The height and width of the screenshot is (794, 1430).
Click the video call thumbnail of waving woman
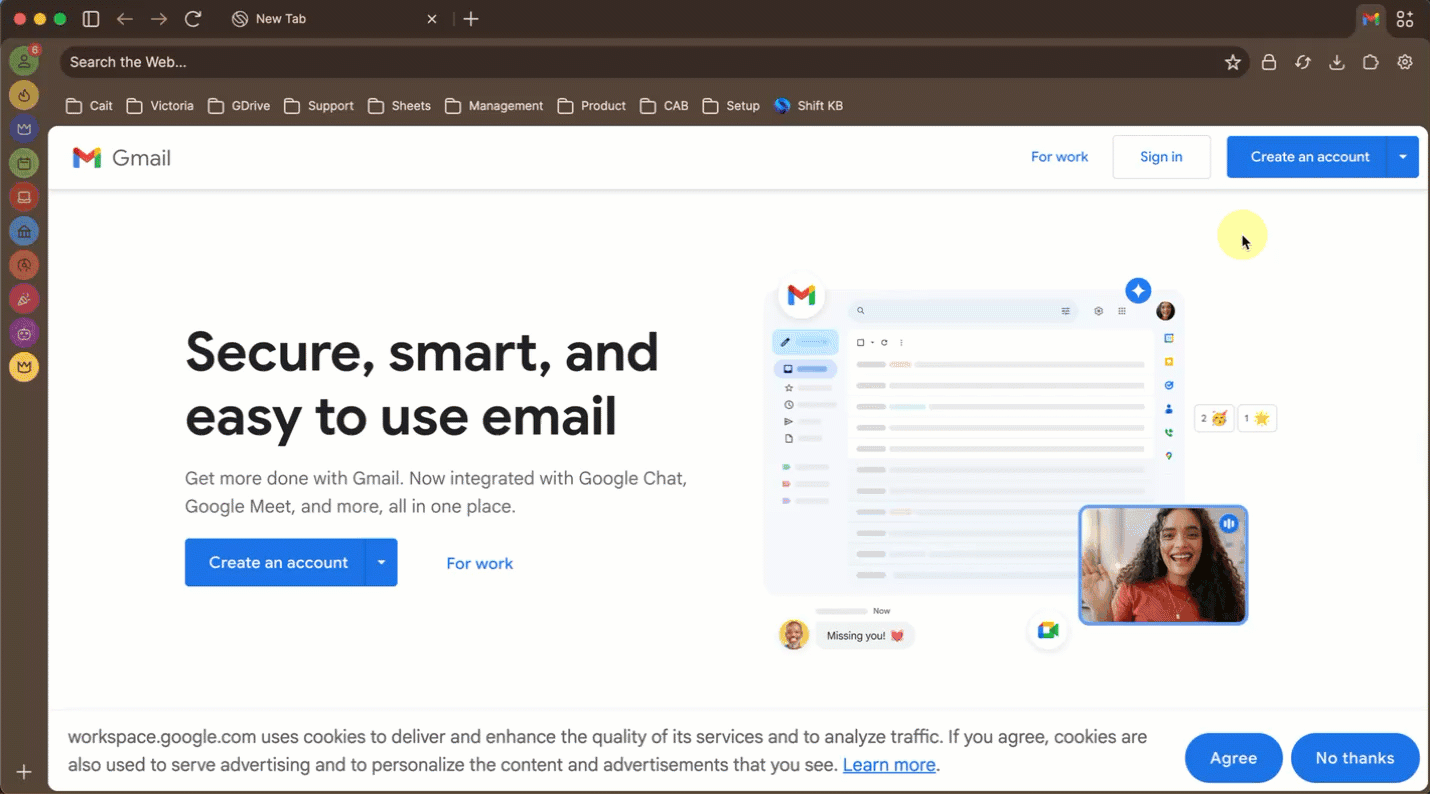[1163, 565]
